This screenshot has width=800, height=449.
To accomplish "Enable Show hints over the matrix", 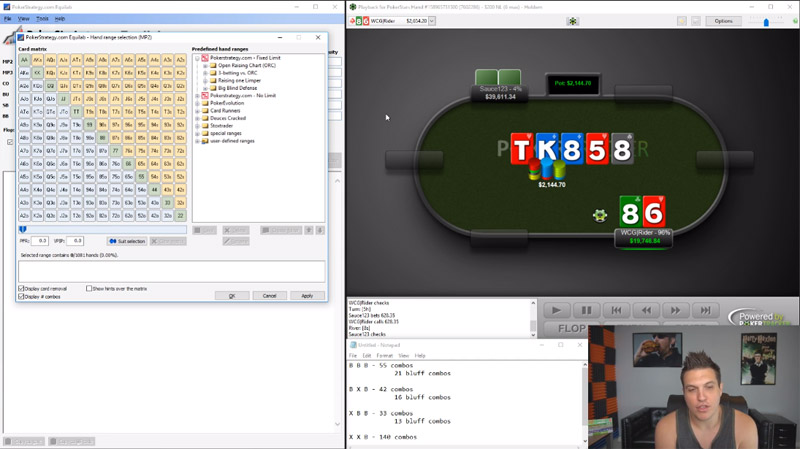I will click(89, 289).
